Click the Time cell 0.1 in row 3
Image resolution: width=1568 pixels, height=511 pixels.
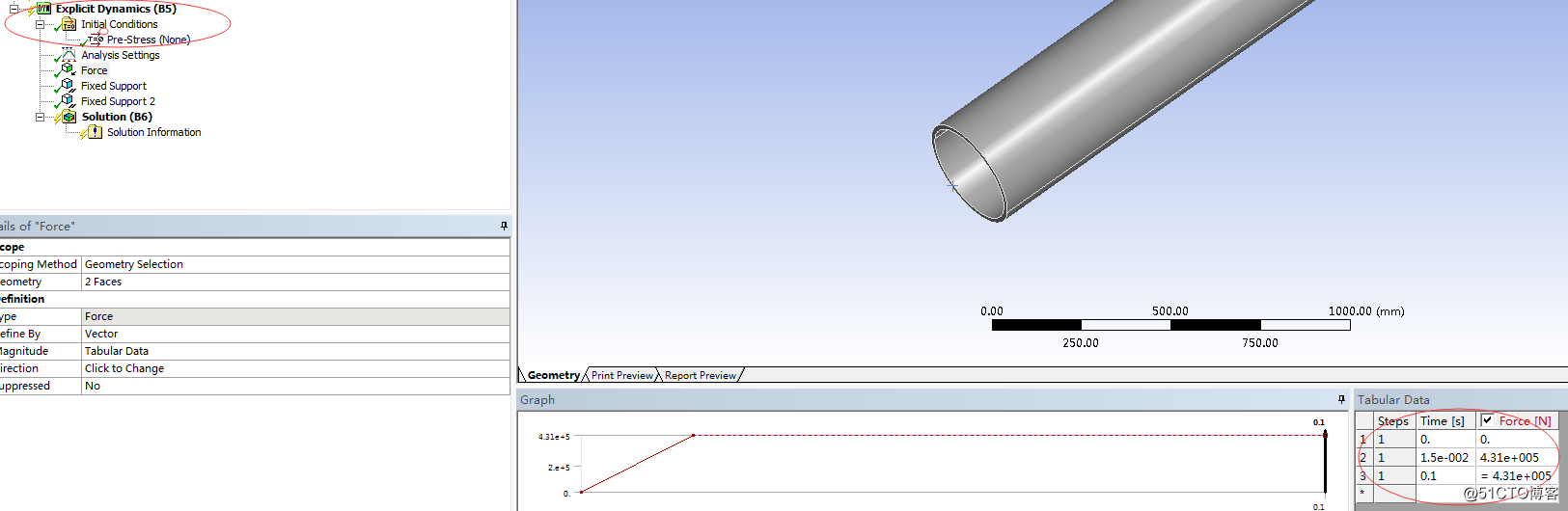pyautogui.click(x=1445, y=476)
